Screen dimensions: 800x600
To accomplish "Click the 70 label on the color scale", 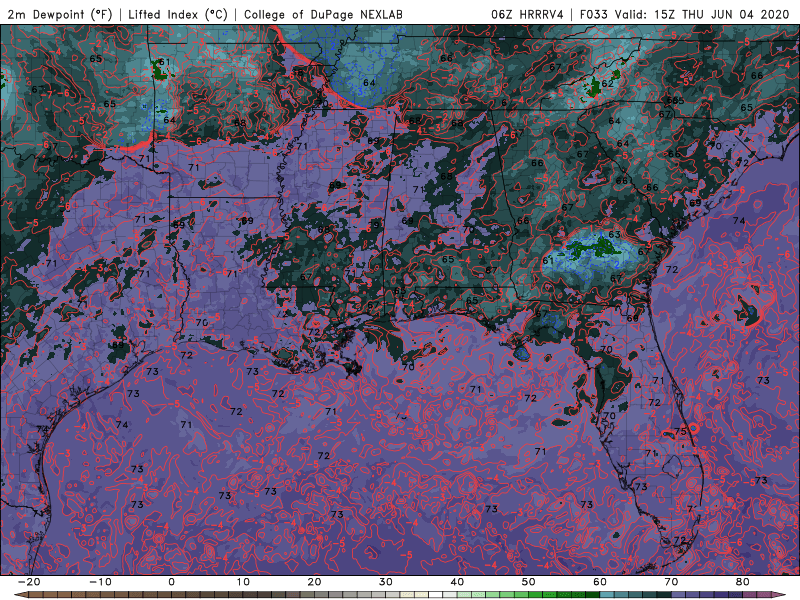I will point(671,582).
